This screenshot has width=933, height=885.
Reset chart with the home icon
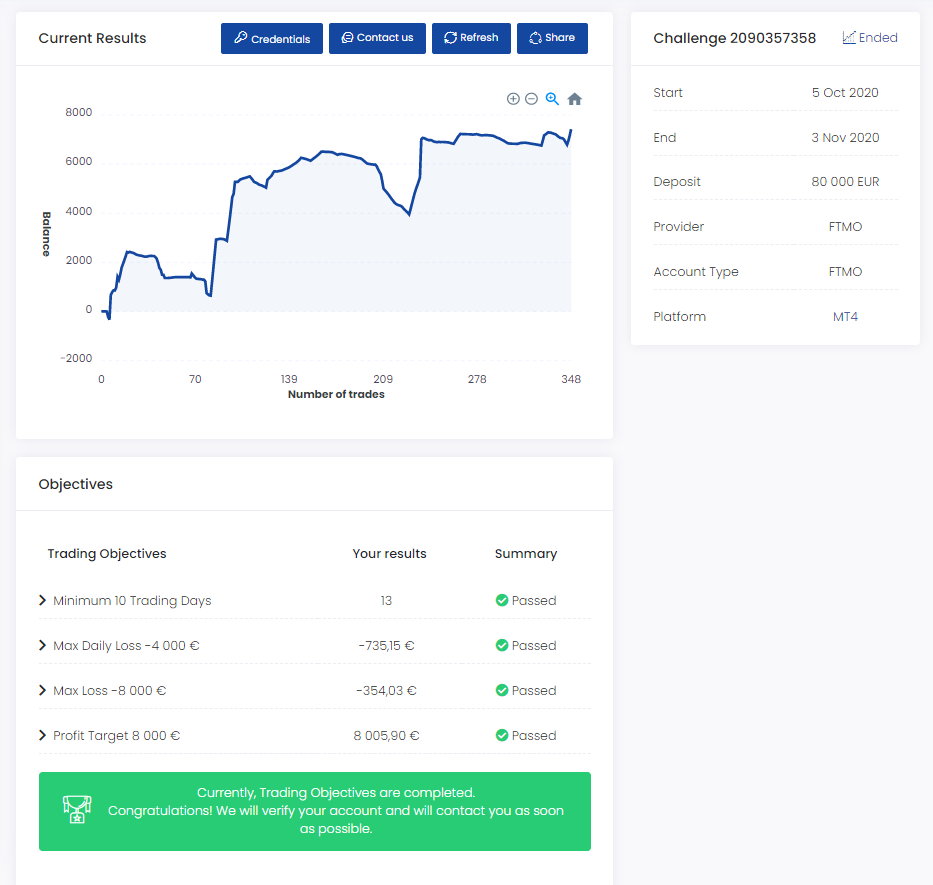[x=574, y=99]
